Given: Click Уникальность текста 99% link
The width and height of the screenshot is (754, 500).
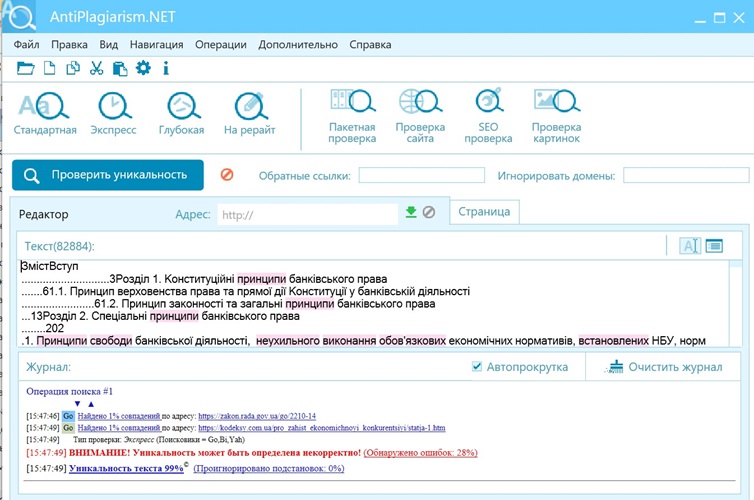Looking at the screenshot, I should tap(126, 468).
